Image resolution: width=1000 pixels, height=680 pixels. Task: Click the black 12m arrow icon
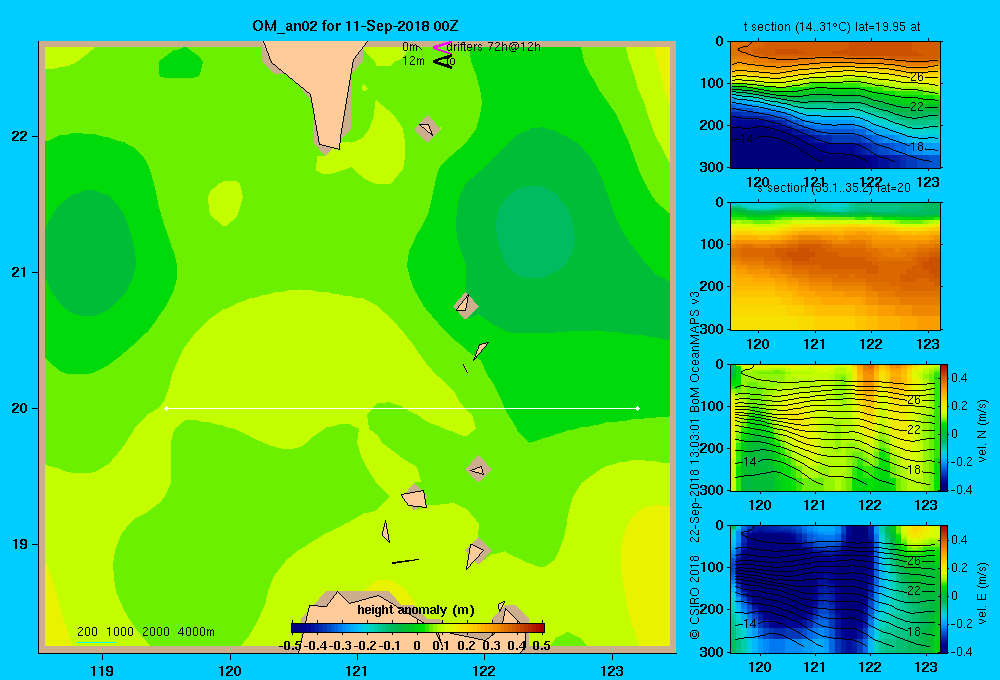442,61
